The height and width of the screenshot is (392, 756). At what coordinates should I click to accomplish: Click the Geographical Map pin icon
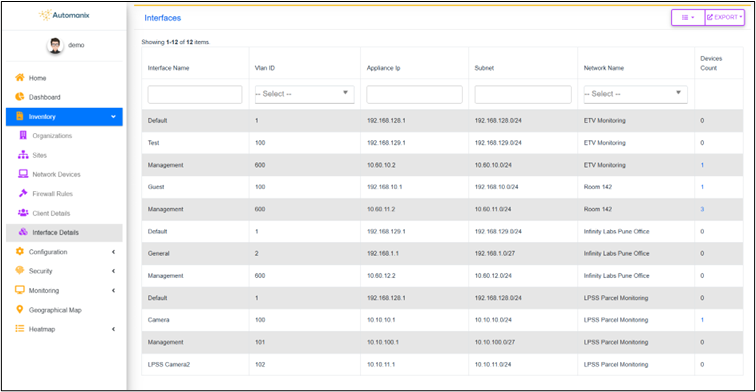click(x=20, y=309)
